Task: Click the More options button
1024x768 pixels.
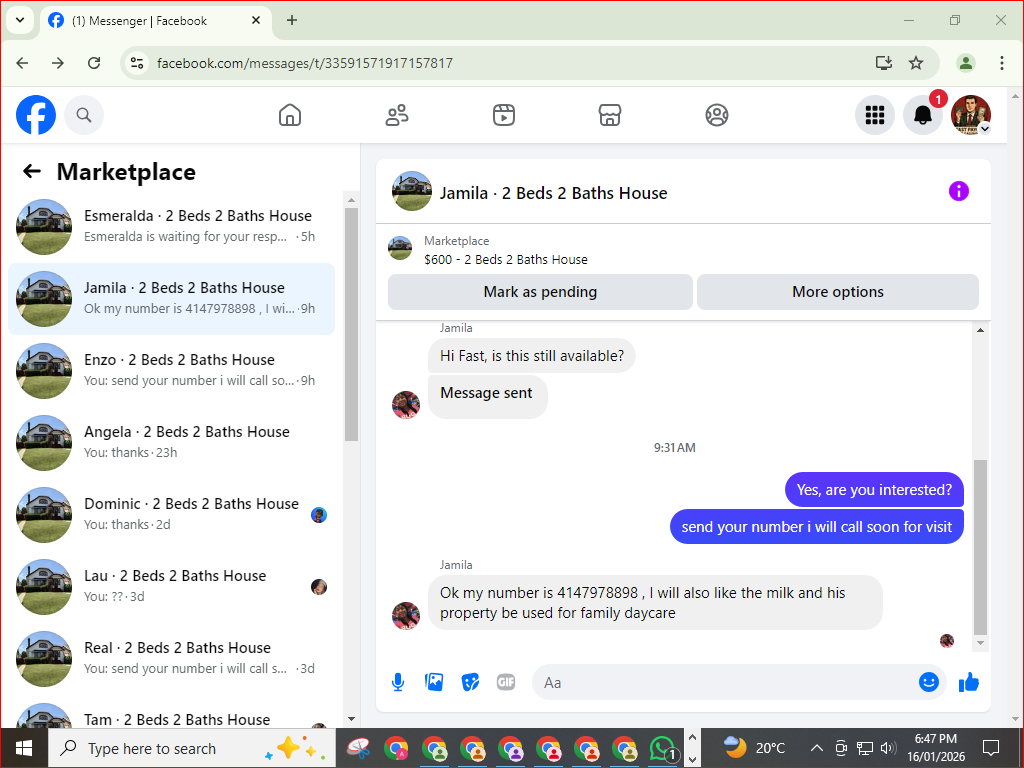Action: point(838,292)
